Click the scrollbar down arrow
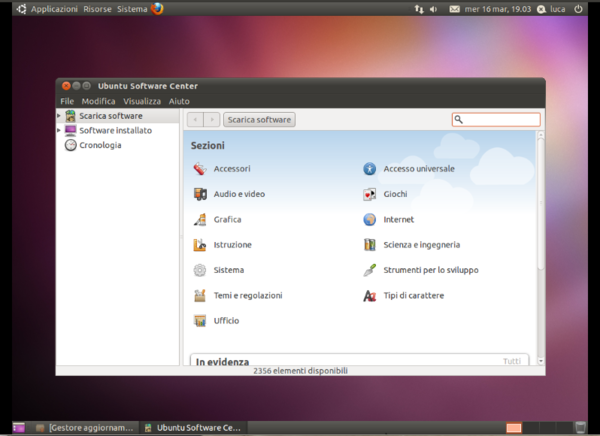Image resolution: width=600 pixels, height=436 pixels. 541,361
